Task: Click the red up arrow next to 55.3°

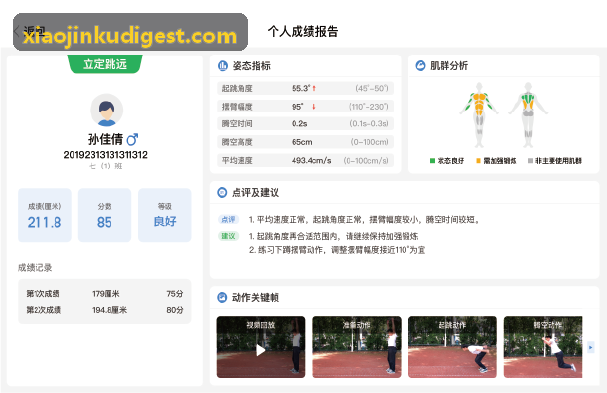Action: [x=314, y=88]
